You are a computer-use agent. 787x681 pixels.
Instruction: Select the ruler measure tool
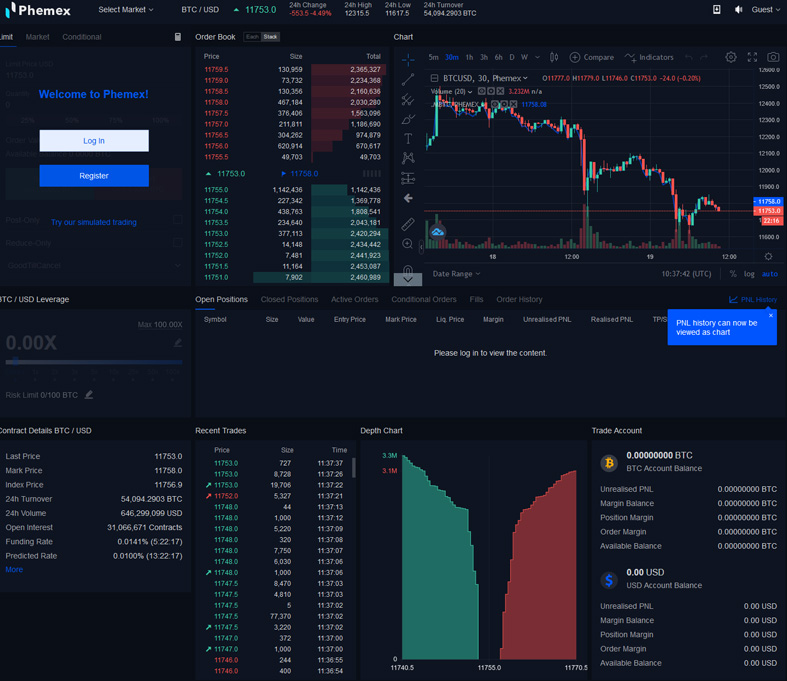408,224
